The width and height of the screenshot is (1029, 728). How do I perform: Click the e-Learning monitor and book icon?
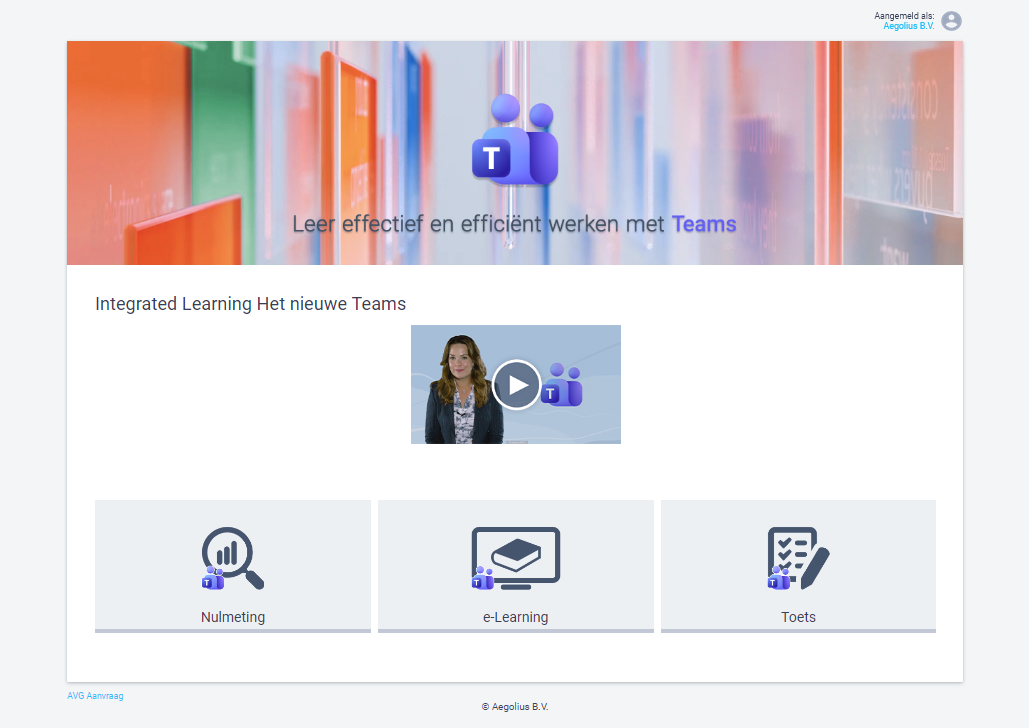tap(517, 555)
